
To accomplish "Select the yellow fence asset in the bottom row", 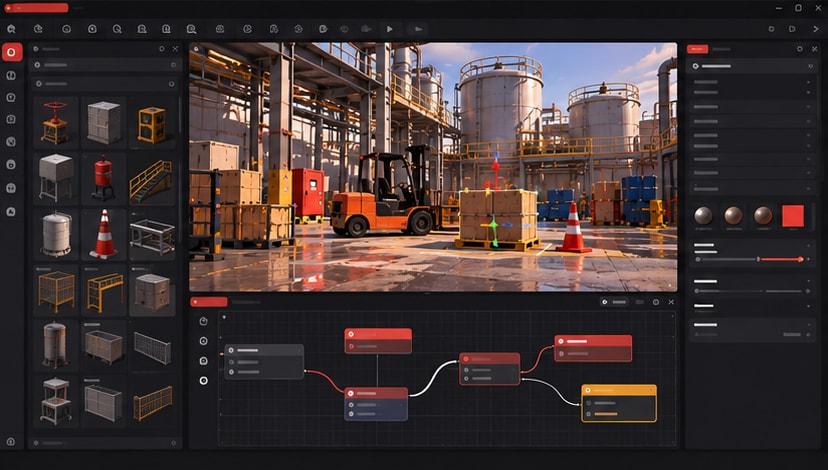I will (x=152, y=402).
